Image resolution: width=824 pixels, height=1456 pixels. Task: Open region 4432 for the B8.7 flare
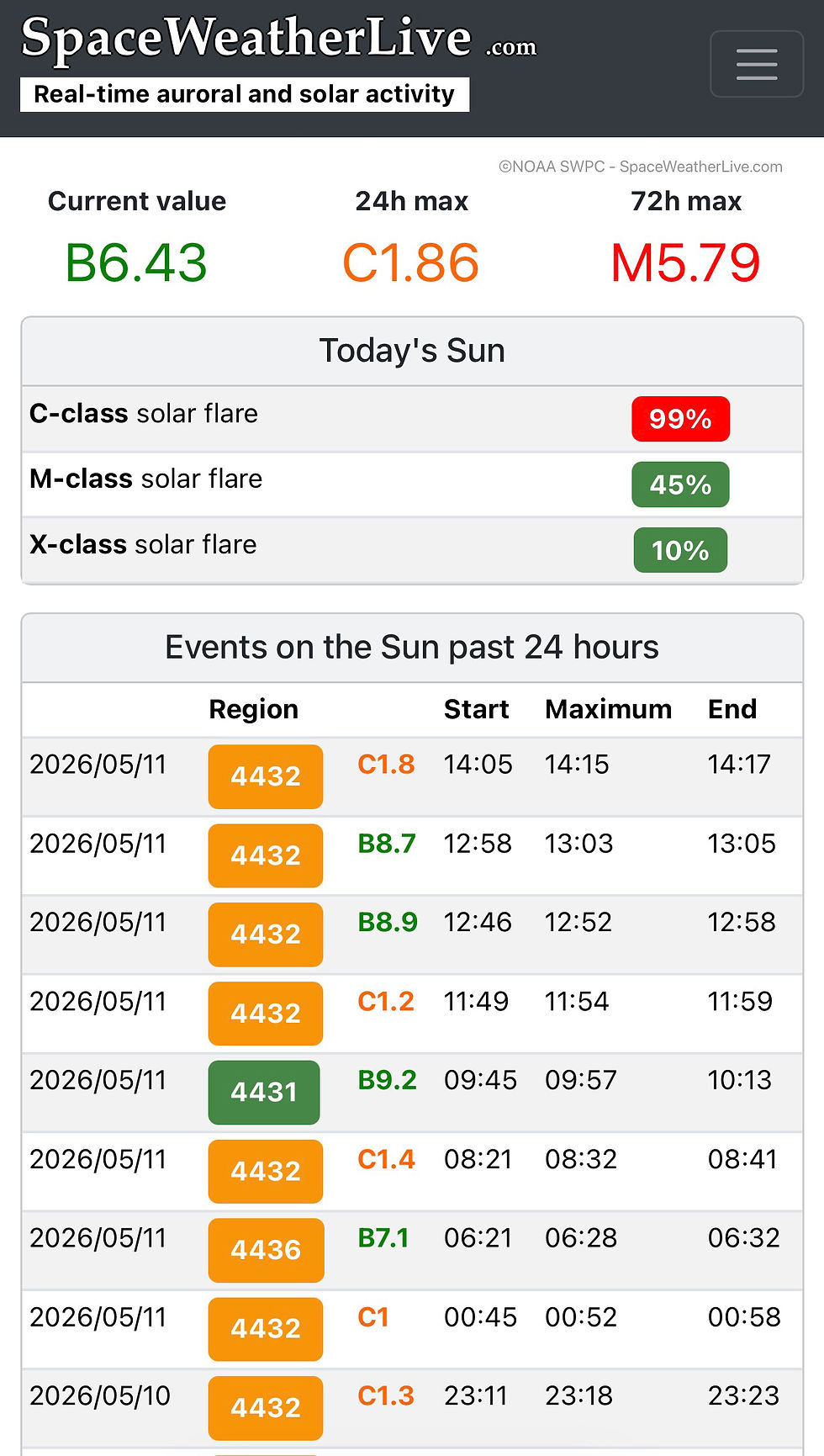pos(266,855)
